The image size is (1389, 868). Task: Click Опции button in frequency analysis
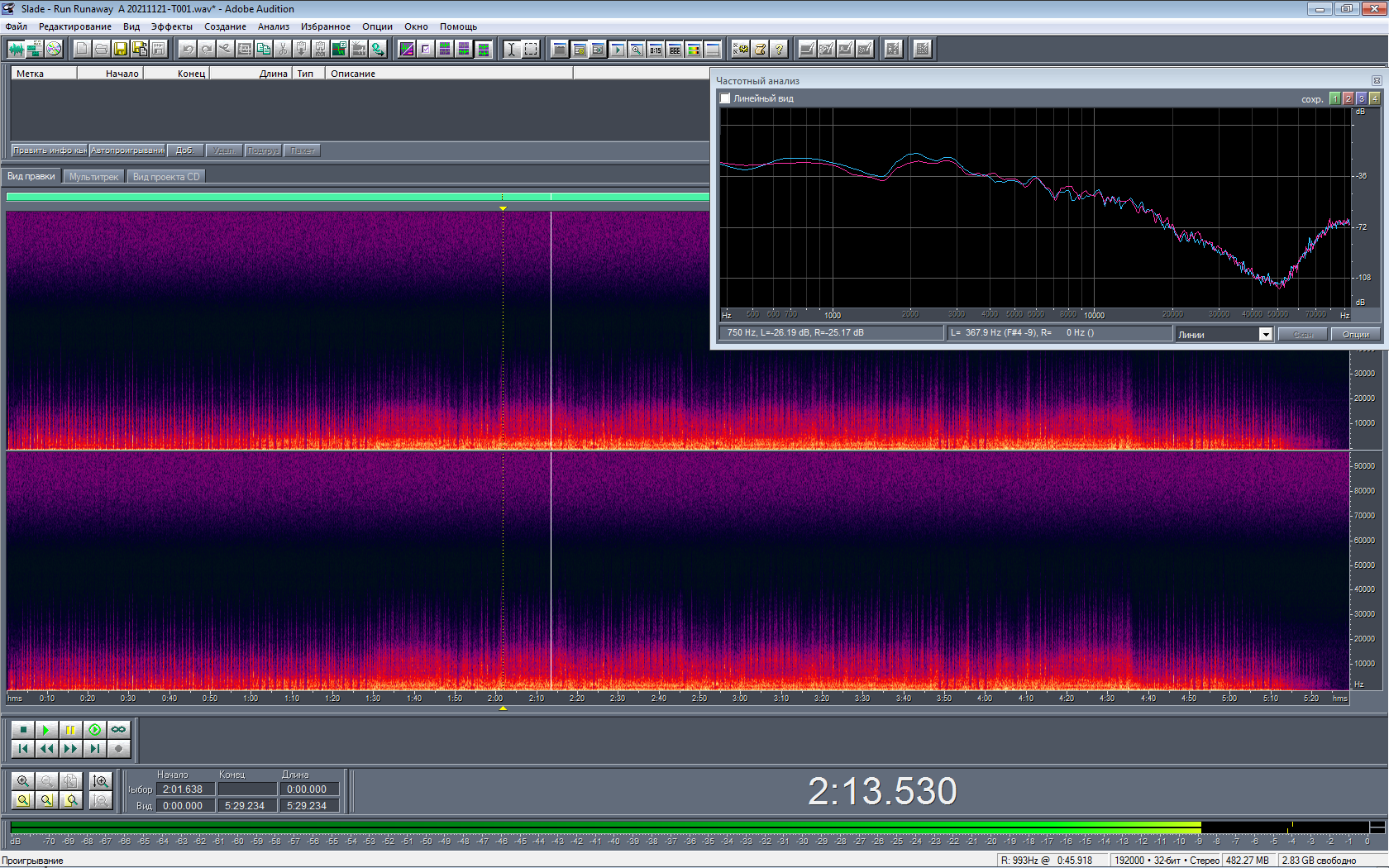coord(1355,334)
